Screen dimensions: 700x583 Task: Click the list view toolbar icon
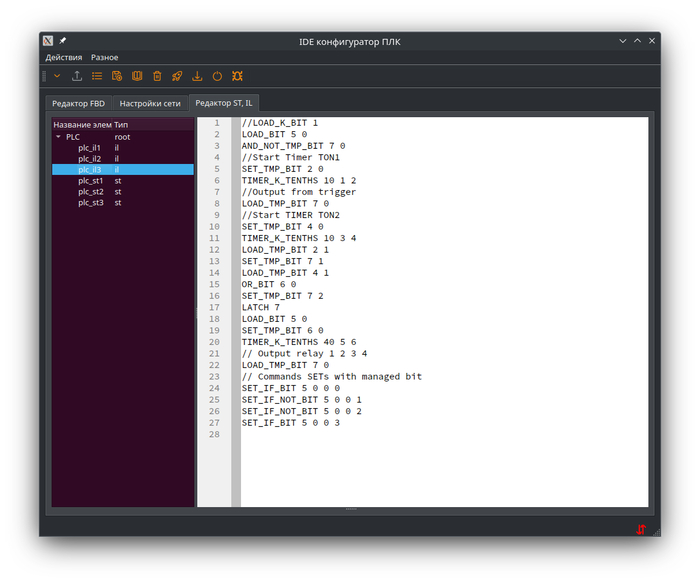[x=97, y=76]
